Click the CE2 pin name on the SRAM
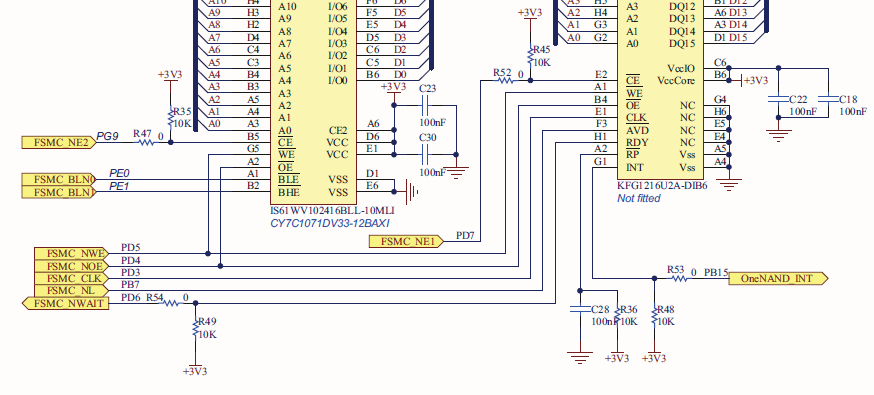Screen dimensions: 874x395 338,130
